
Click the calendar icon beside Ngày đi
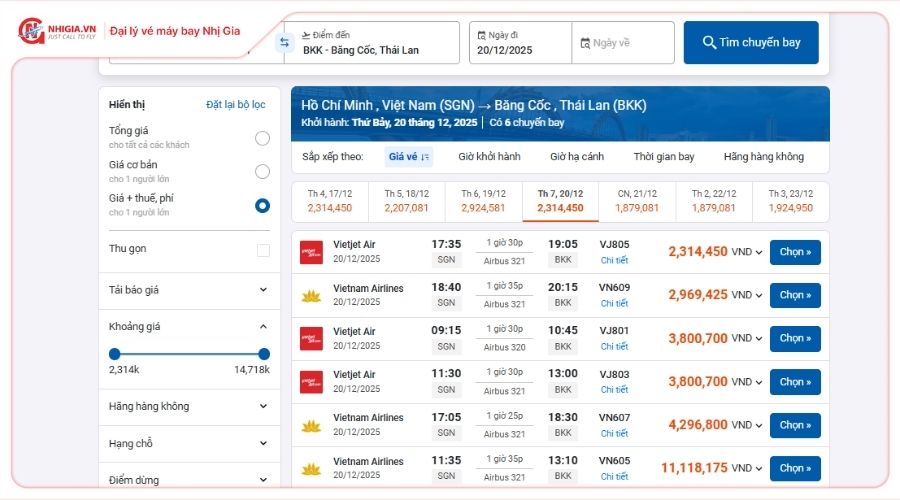482,35
